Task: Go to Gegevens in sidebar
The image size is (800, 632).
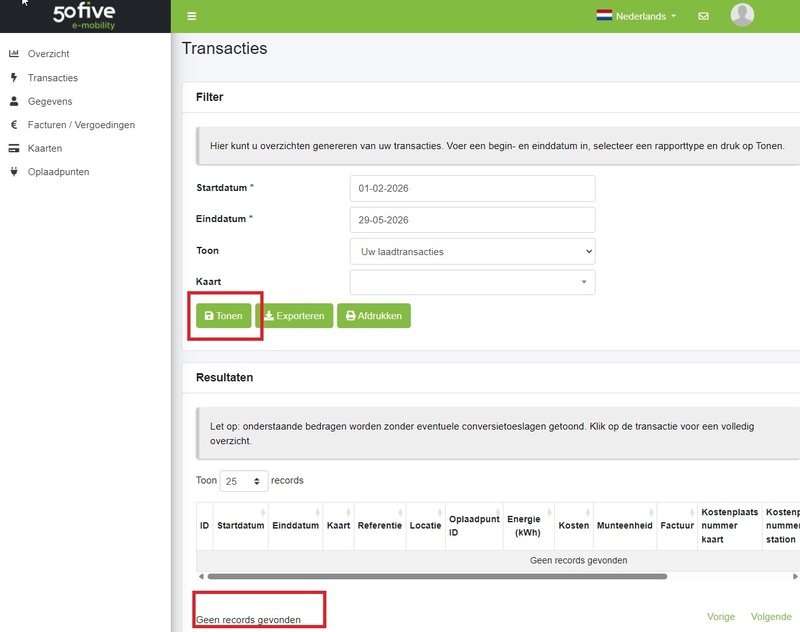Action: tap(50, 101)
